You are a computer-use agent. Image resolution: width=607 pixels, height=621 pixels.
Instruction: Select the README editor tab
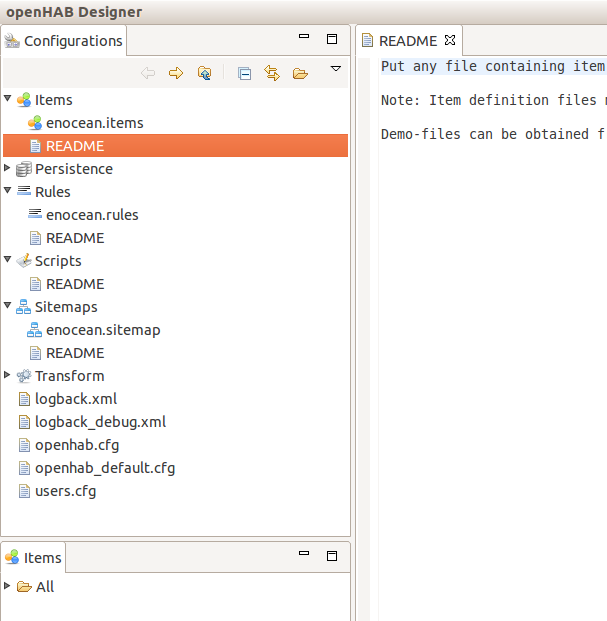[408, 41]
